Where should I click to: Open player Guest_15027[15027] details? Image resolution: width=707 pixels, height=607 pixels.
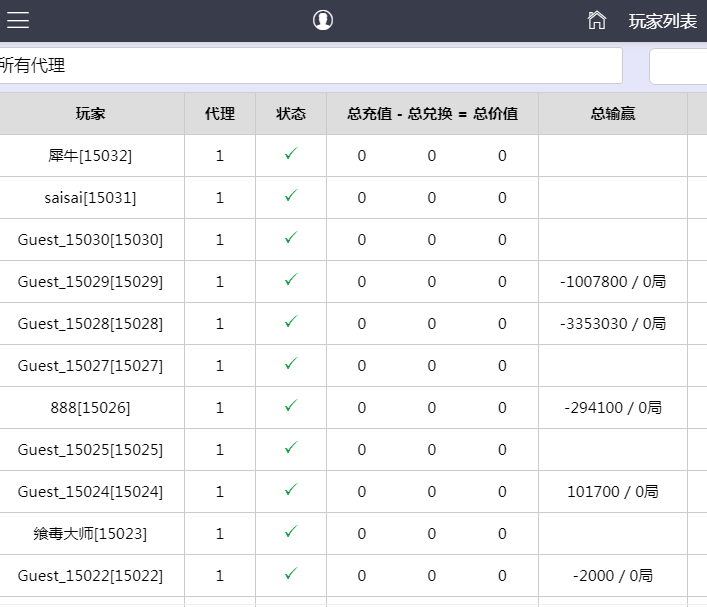(x=90, y=366)
